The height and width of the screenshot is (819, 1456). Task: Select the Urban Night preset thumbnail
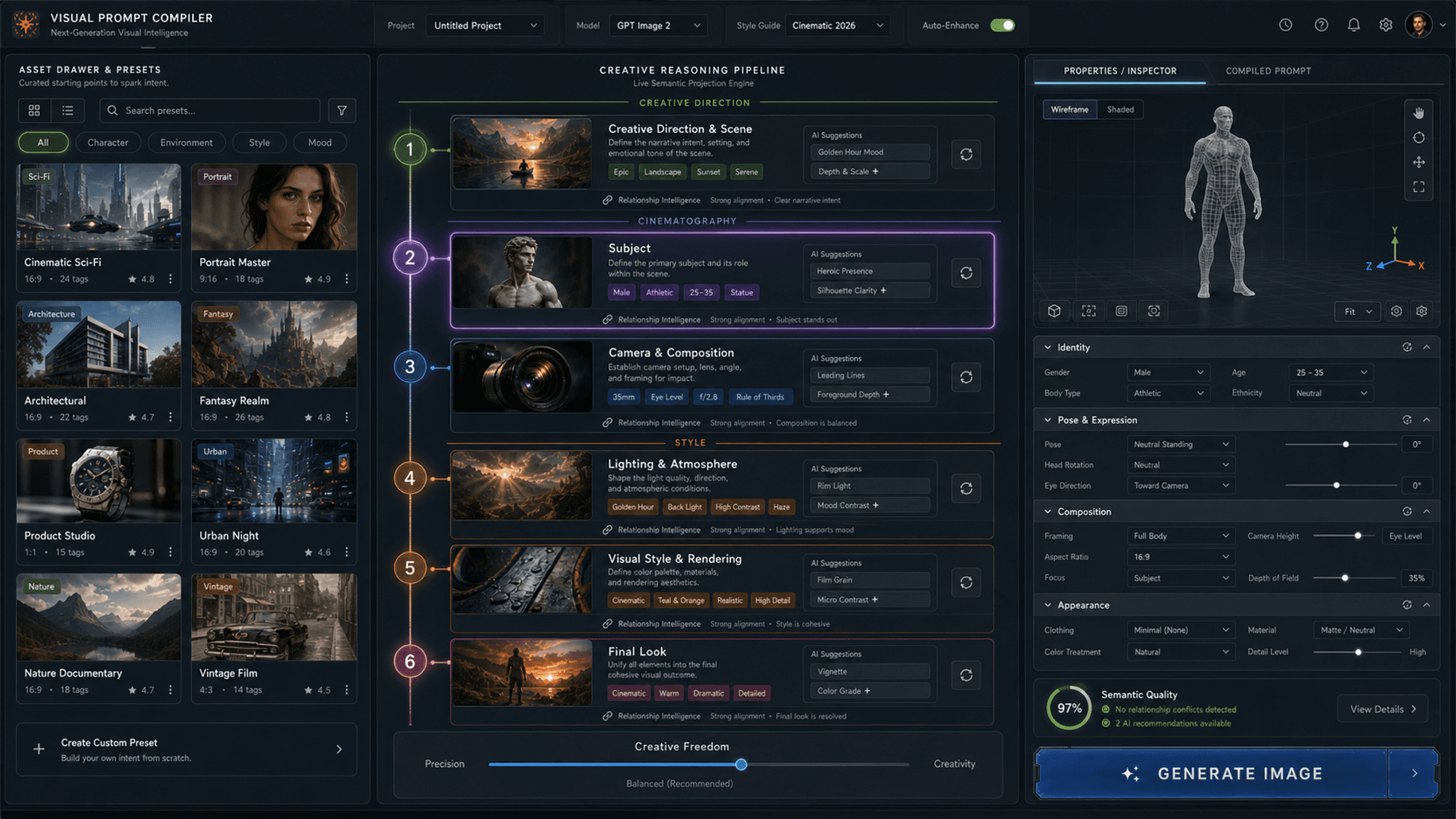(274, 481)
